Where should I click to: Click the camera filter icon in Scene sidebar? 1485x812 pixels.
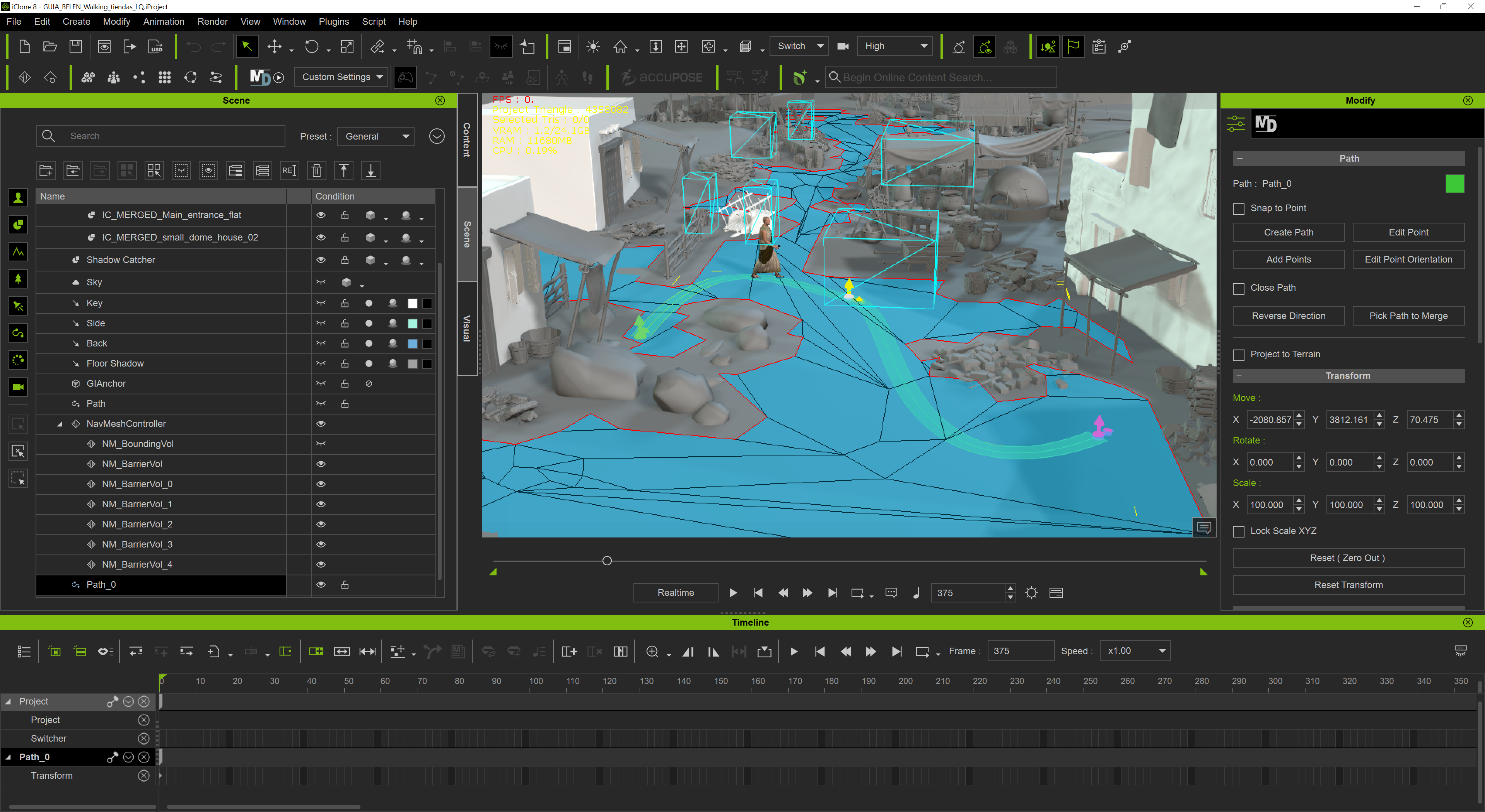point(18,387)
